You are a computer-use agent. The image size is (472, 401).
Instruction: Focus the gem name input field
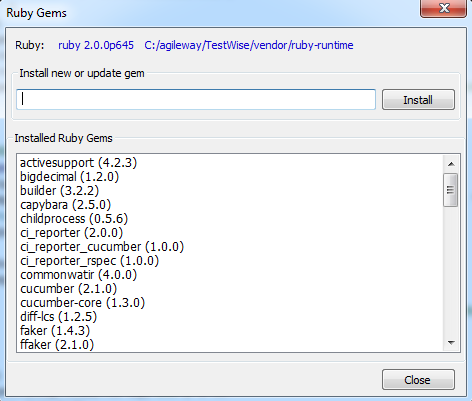[196, 99]
